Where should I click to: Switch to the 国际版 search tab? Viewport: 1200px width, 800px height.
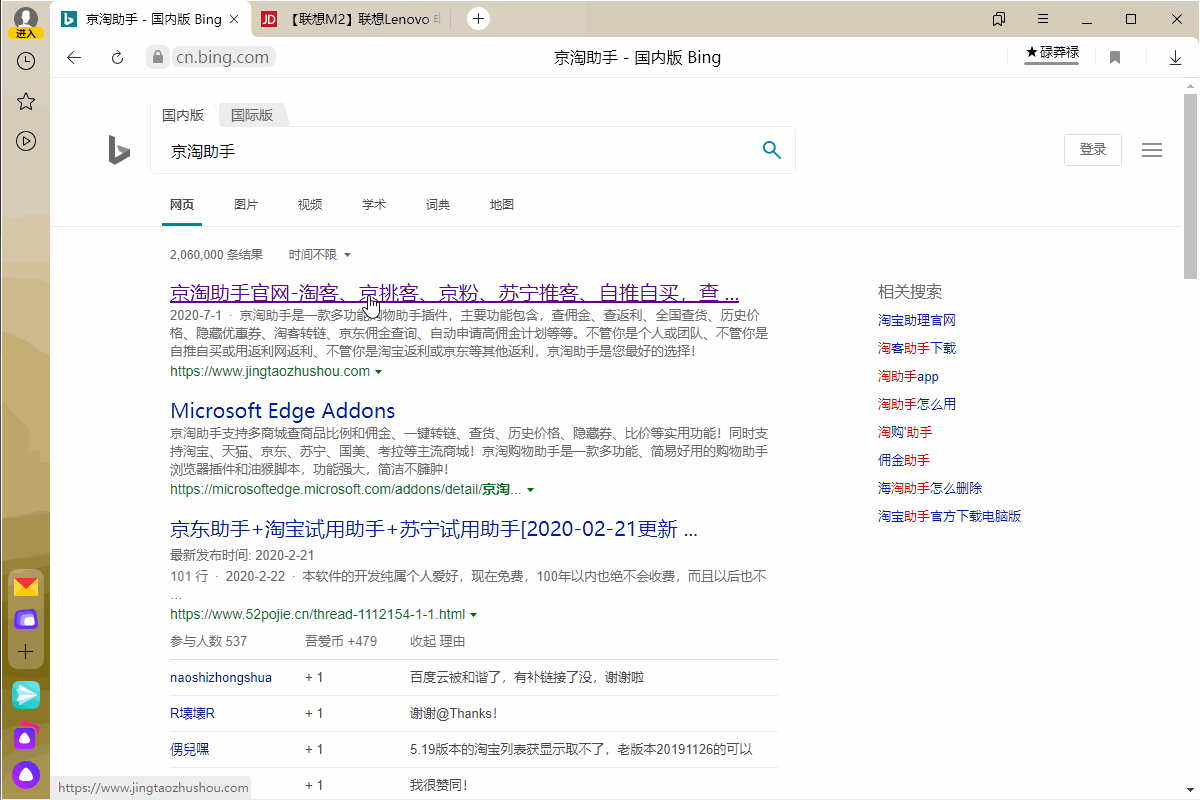point(252,115)
